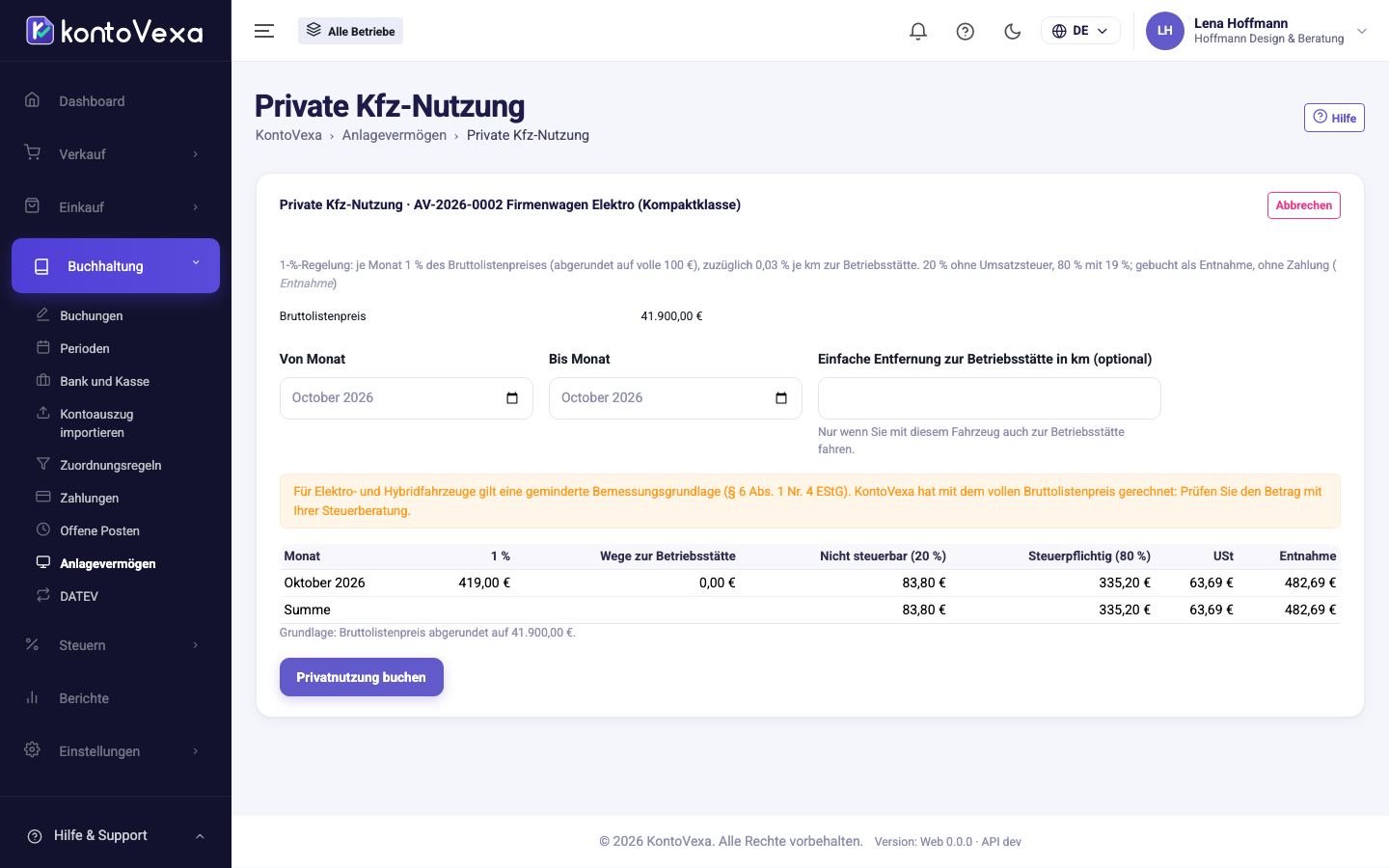Expand Hilfe & Support footer menu
Image resolution: width=1389 pixels, height=868 pixels.
tap(116, 835)
